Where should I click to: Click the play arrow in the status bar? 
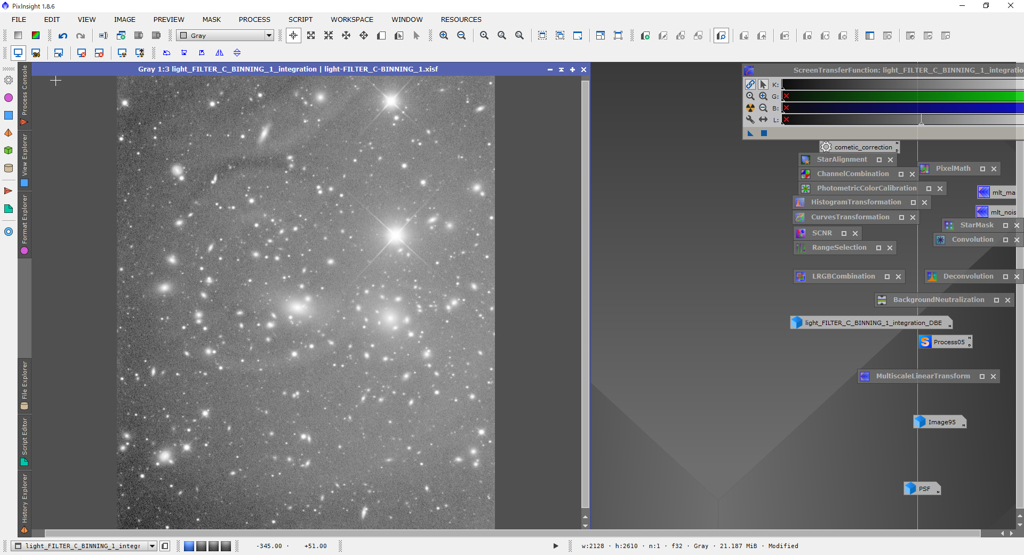[x=556, y=546]
